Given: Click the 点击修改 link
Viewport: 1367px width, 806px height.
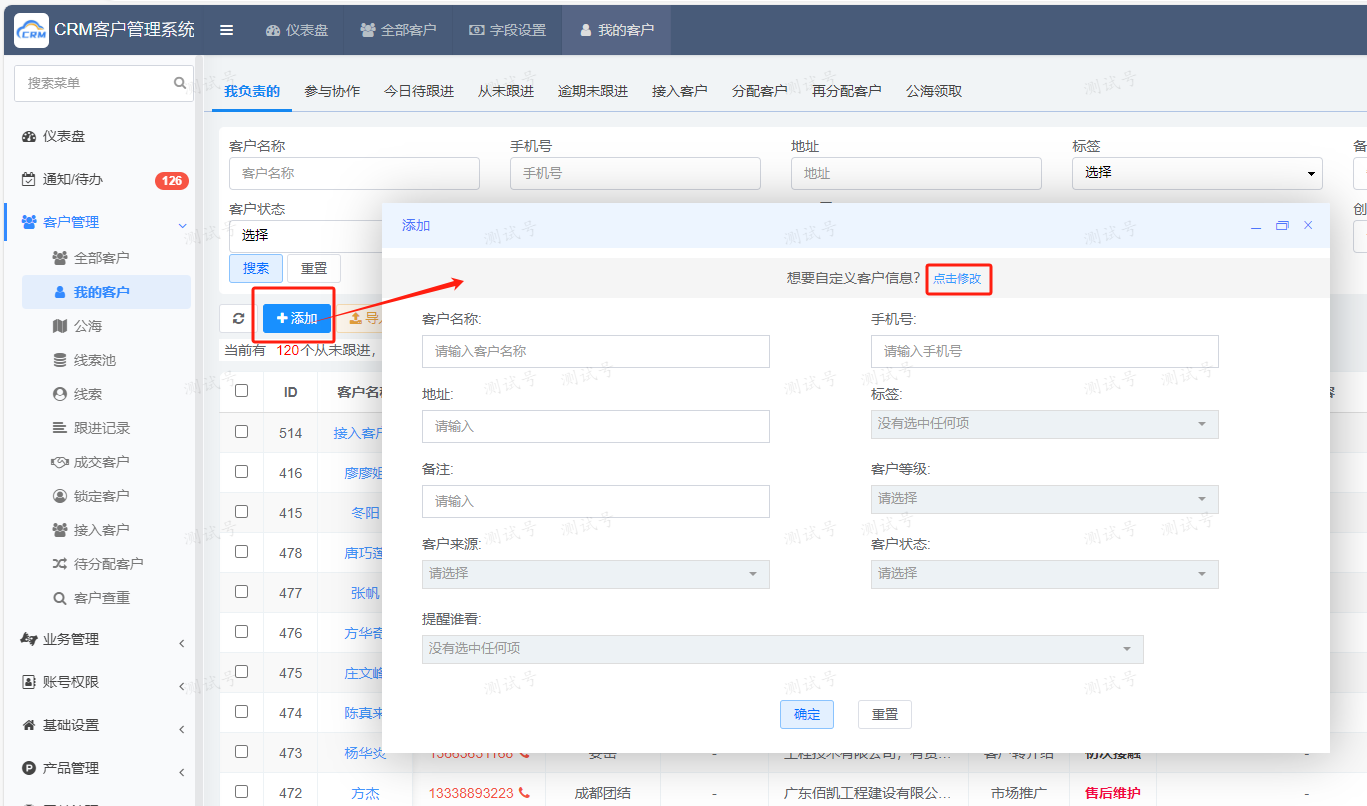Looking at the screenshot, I should (957, 279).
